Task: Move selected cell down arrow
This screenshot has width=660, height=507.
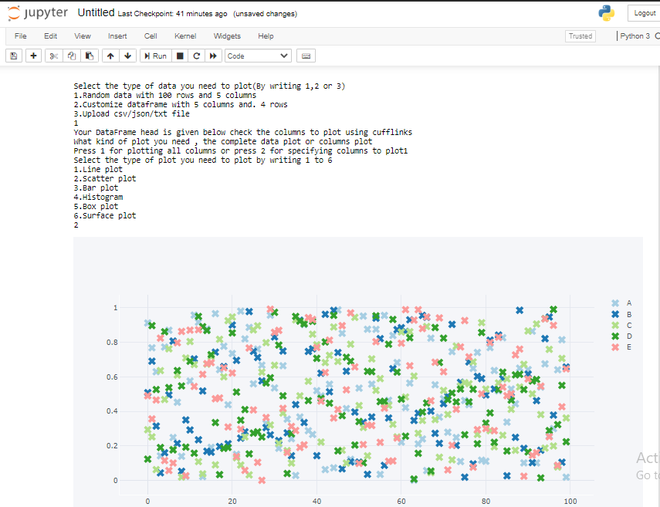Action: [x=128, y=56]
